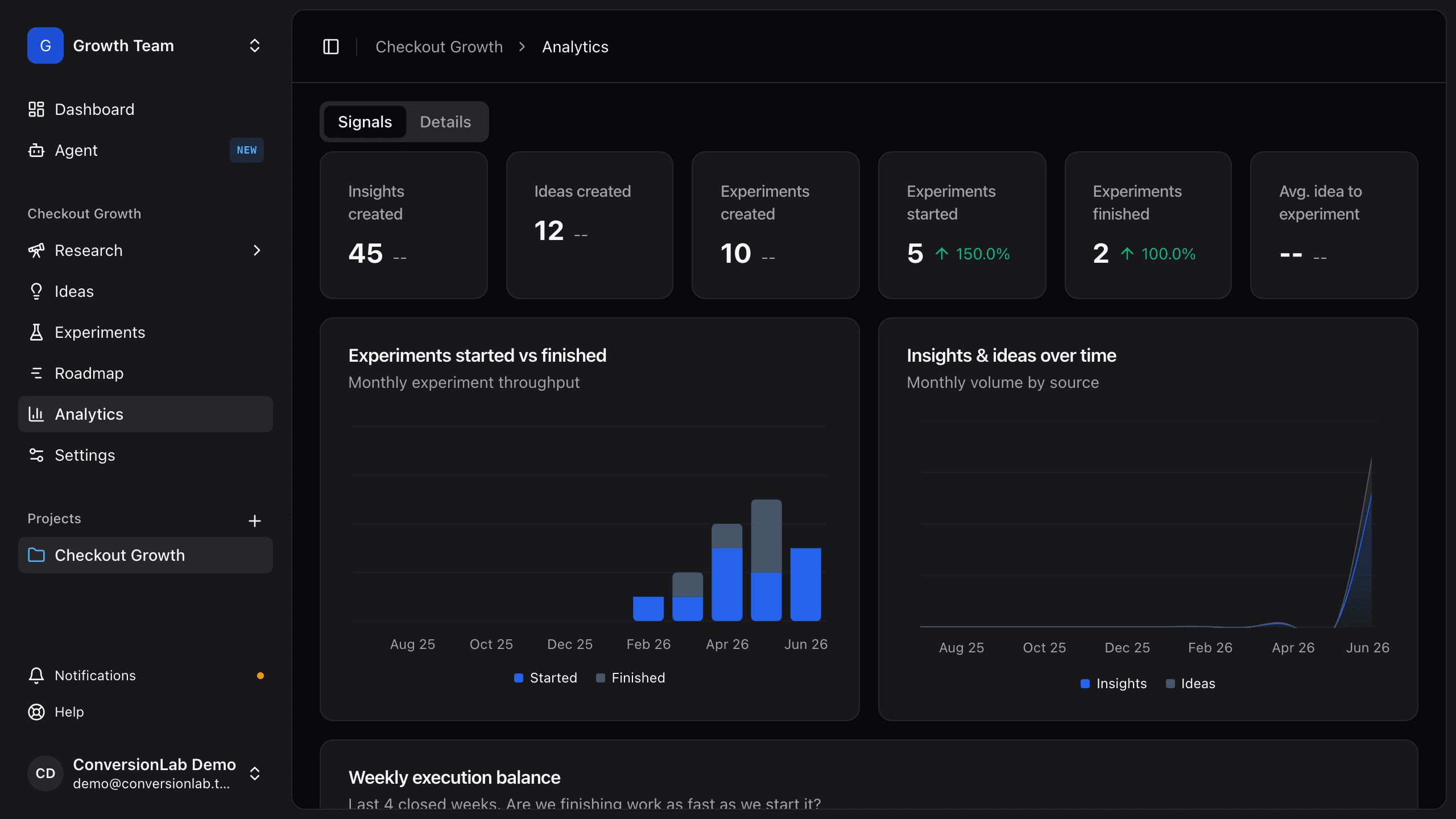Select the Signals tab
This screenshot has height=819, width=1456.
tap(365, 122)
